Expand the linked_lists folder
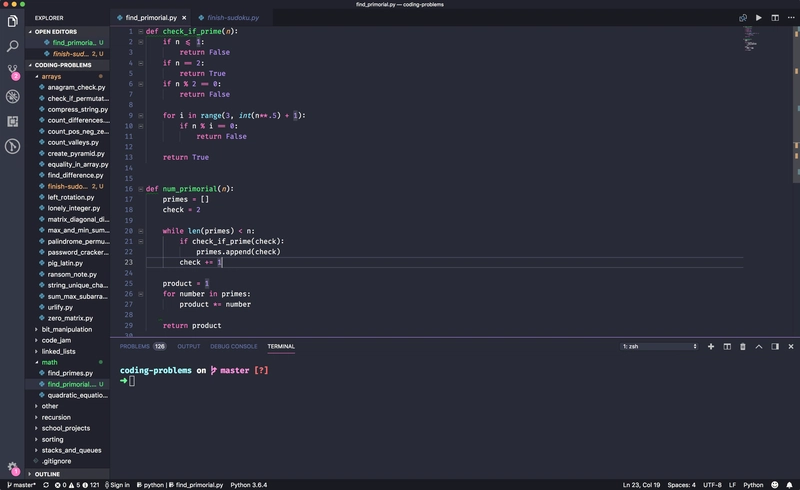This screenshot has width=800, height=490. tap(67, 351)
